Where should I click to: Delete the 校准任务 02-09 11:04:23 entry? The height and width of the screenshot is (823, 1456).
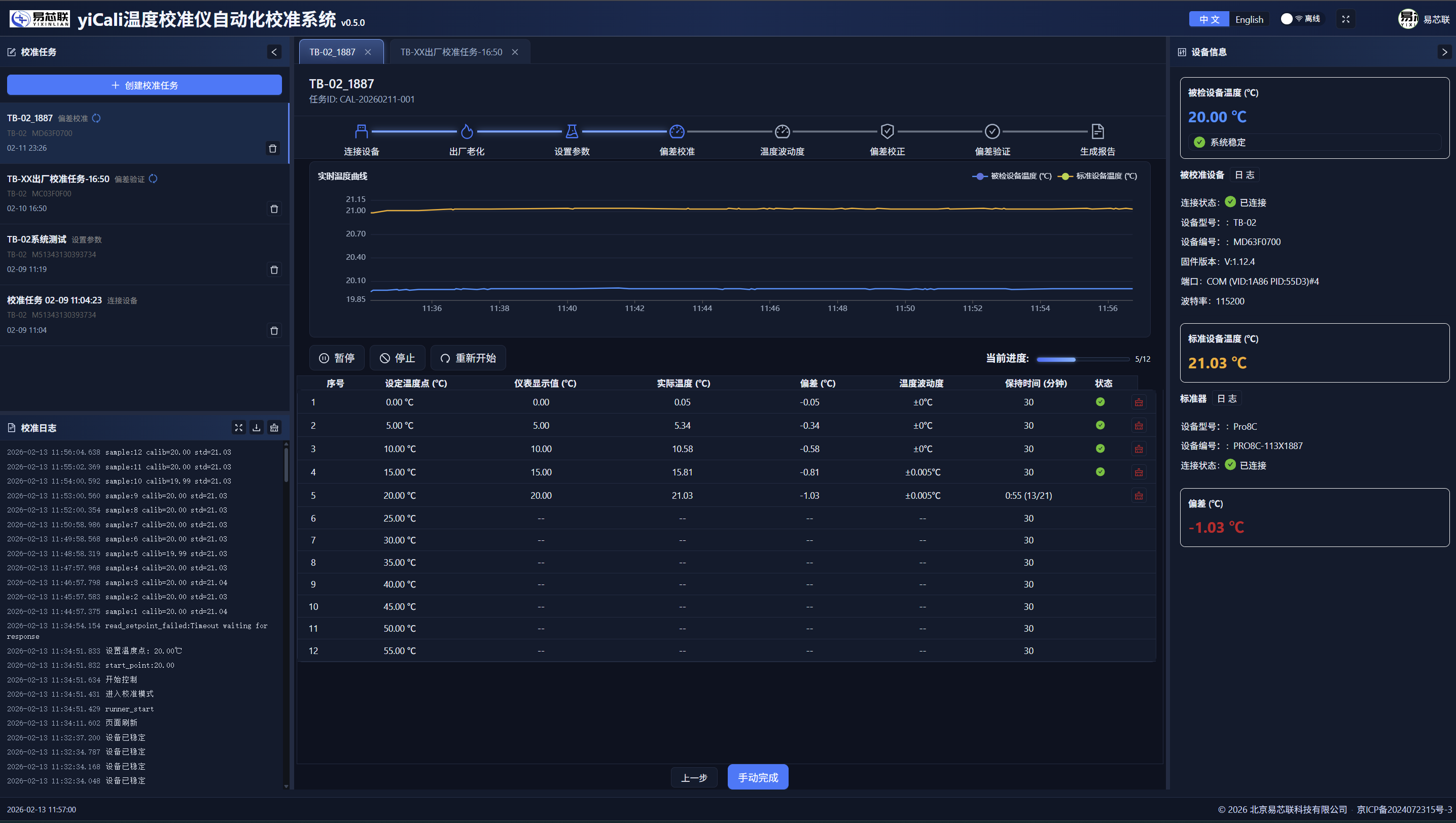tap(274, 331)
